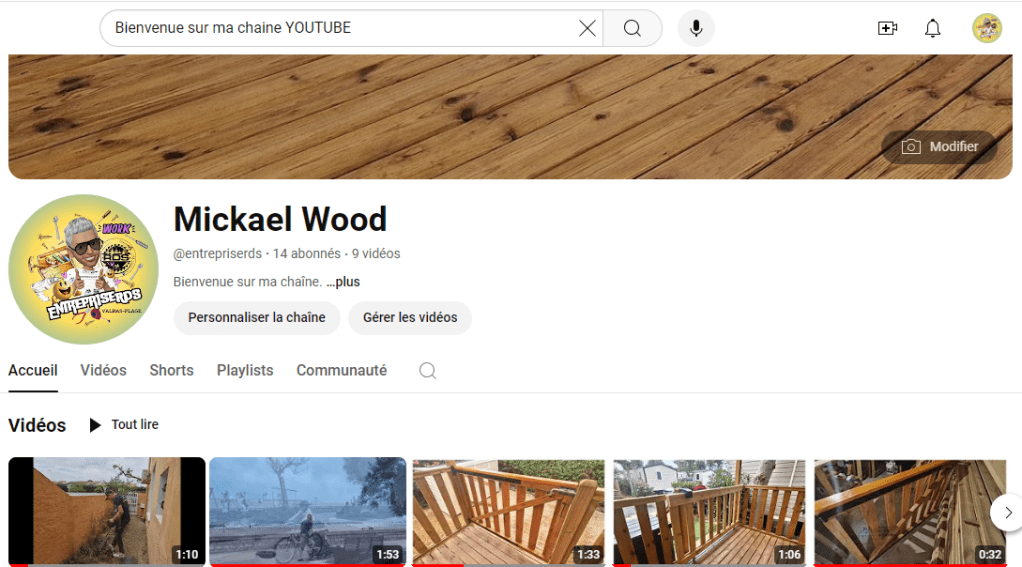Viewport: 1022px width, 567px height.
Task: Select the Playlists tab
Action: (245, 370)
